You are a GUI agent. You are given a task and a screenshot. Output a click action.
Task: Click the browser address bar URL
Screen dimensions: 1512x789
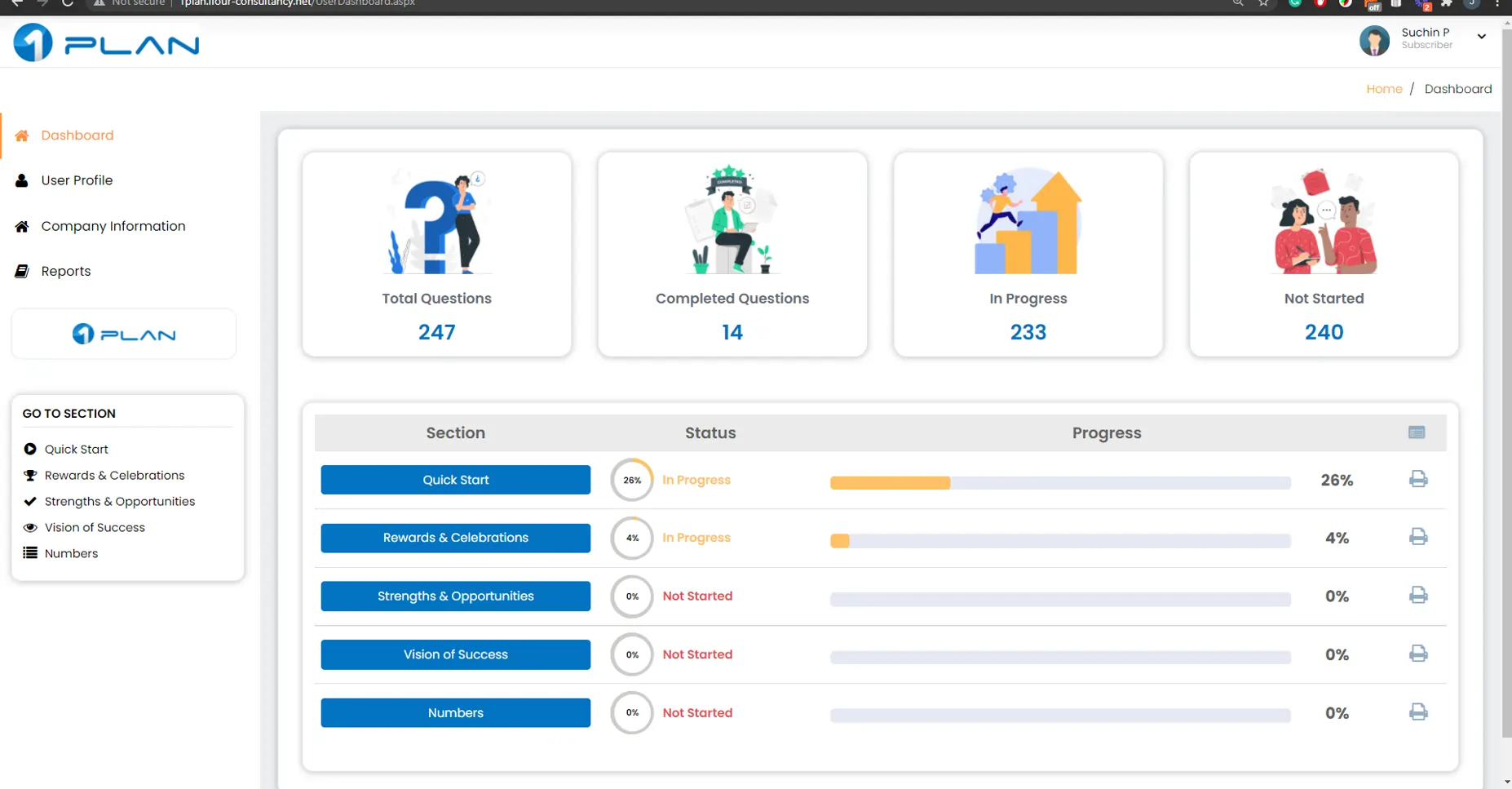[297, 3]
